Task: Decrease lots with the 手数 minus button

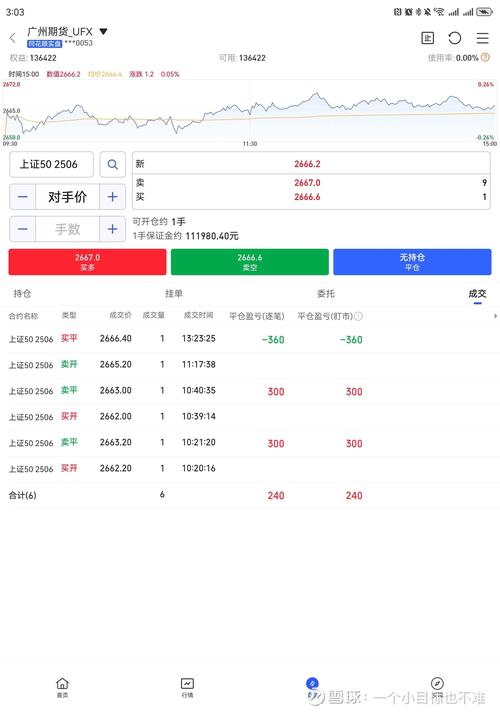Action: pyautogui.click(x=23, y=229)
